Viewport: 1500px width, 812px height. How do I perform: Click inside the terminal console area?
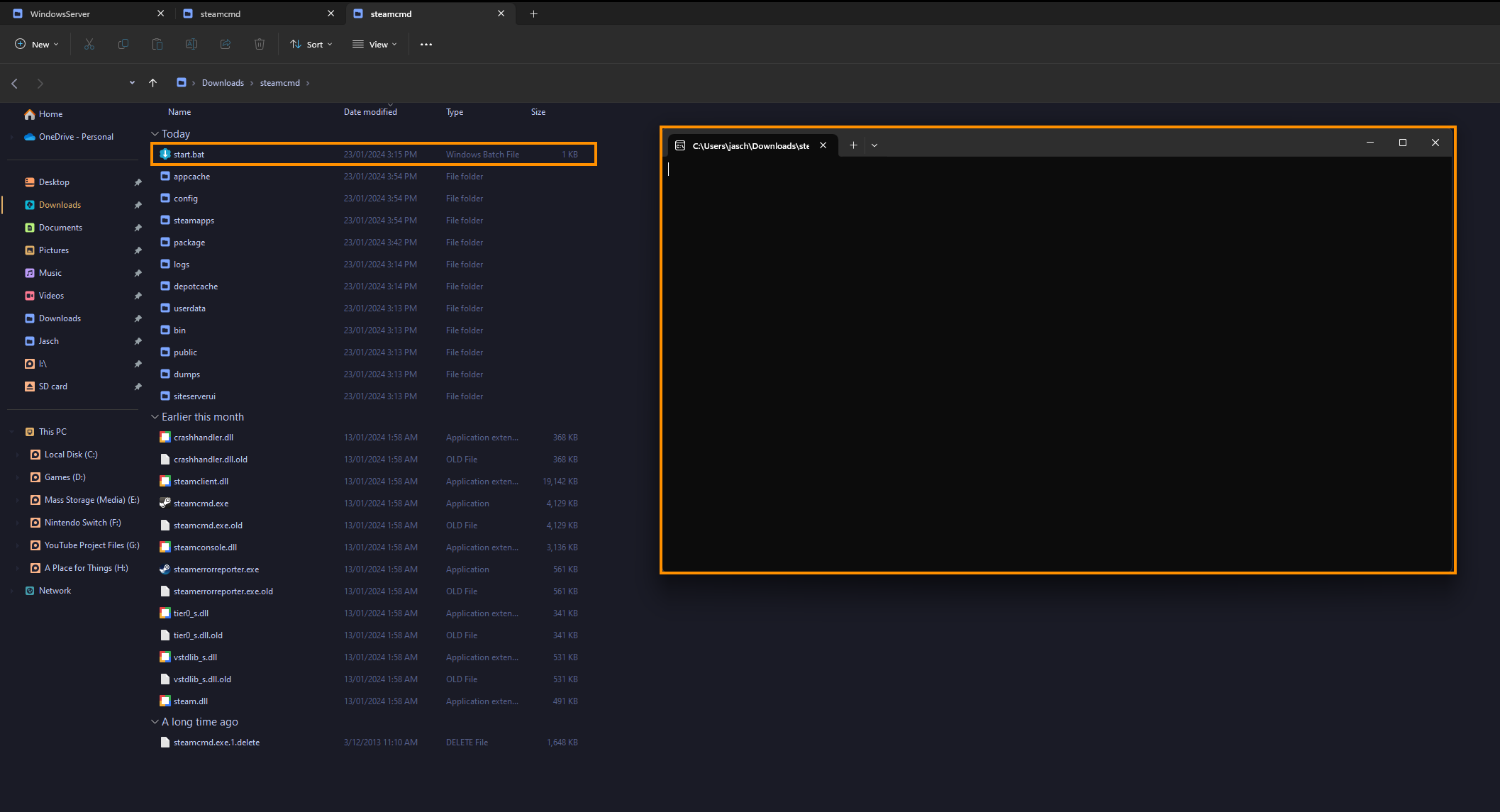1058,363
